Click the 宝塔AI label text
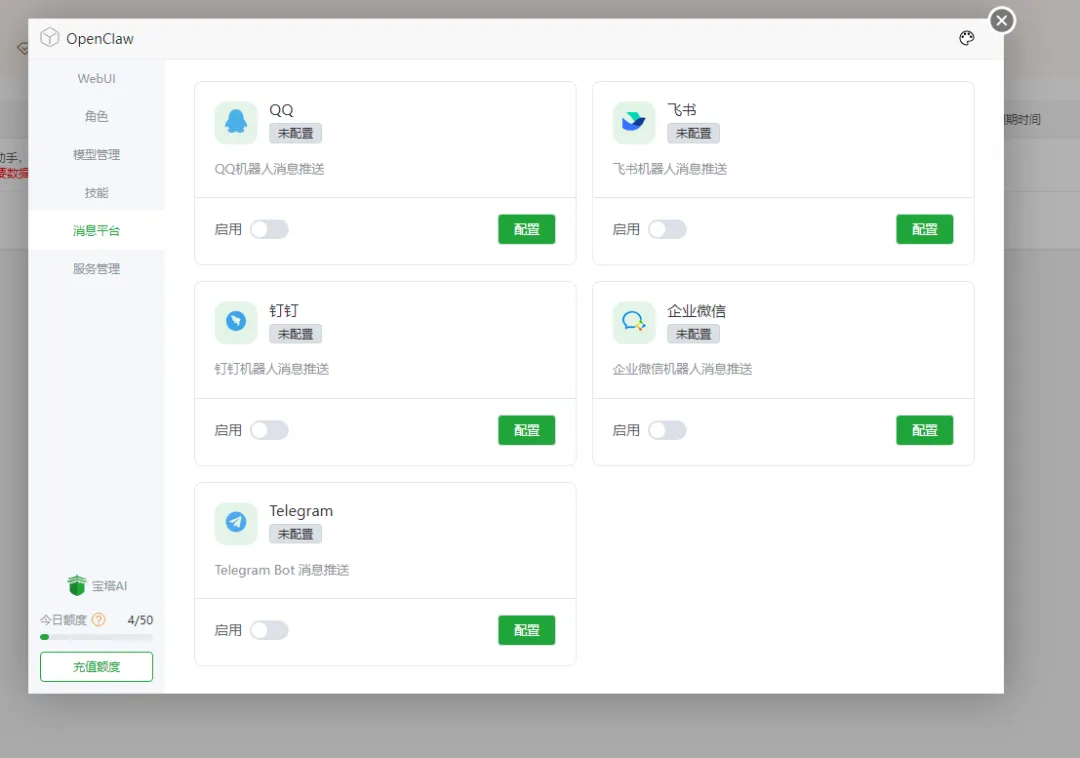 pyautogui.click(x=110, y=586)
